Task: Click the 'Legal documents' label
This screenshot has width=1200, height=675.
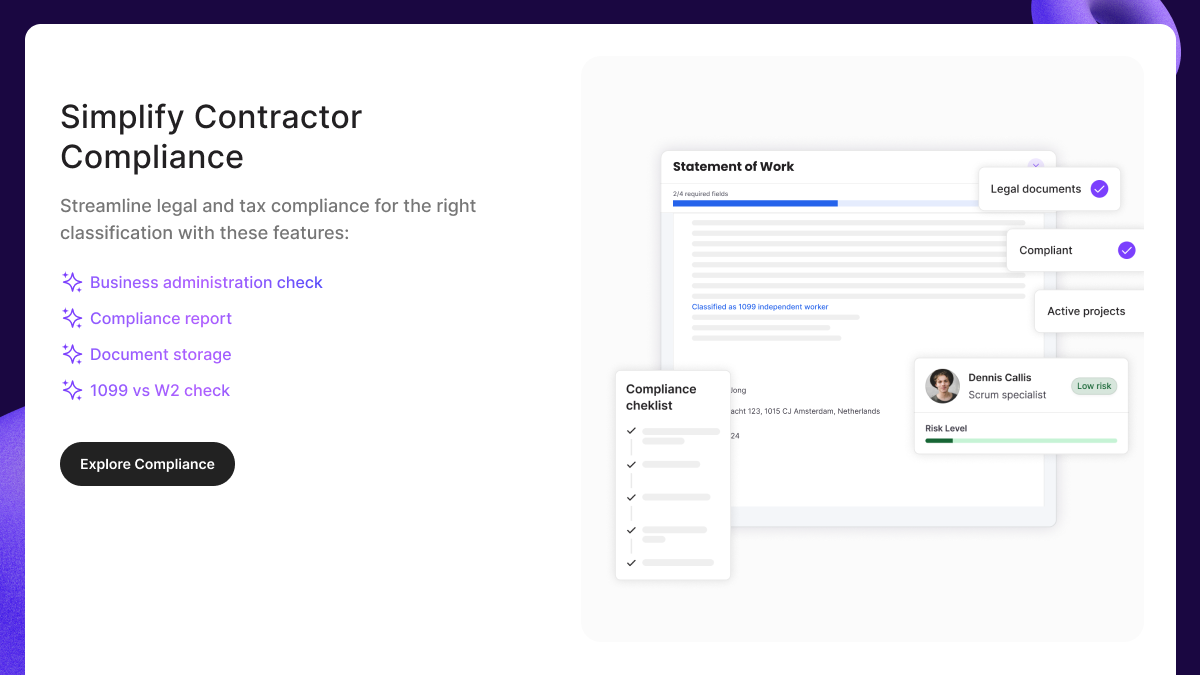Action: (x=1036, y=189)
